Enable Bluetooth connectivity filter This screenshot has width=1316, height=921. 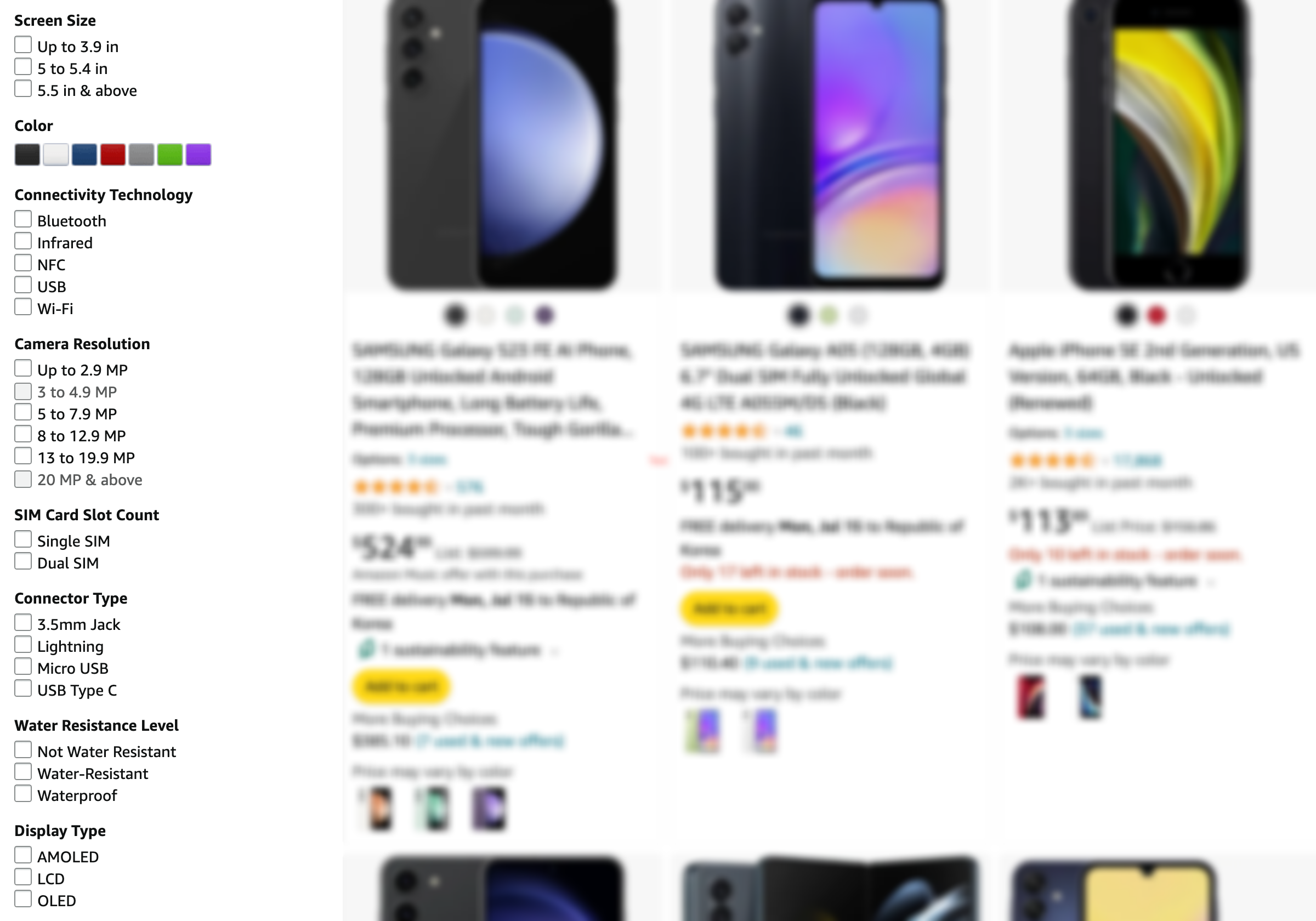(23, 220)
